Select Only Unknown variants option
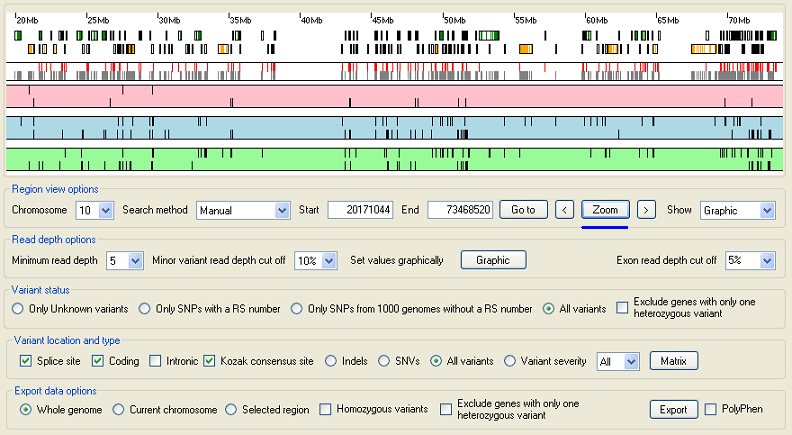Screen dimensions: 792x435 [x=18, y=309]
